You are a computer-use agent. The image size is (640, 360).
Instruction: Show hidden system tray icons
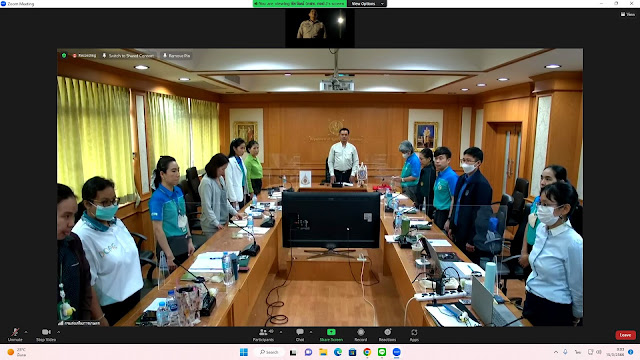(x=556, y=352)
